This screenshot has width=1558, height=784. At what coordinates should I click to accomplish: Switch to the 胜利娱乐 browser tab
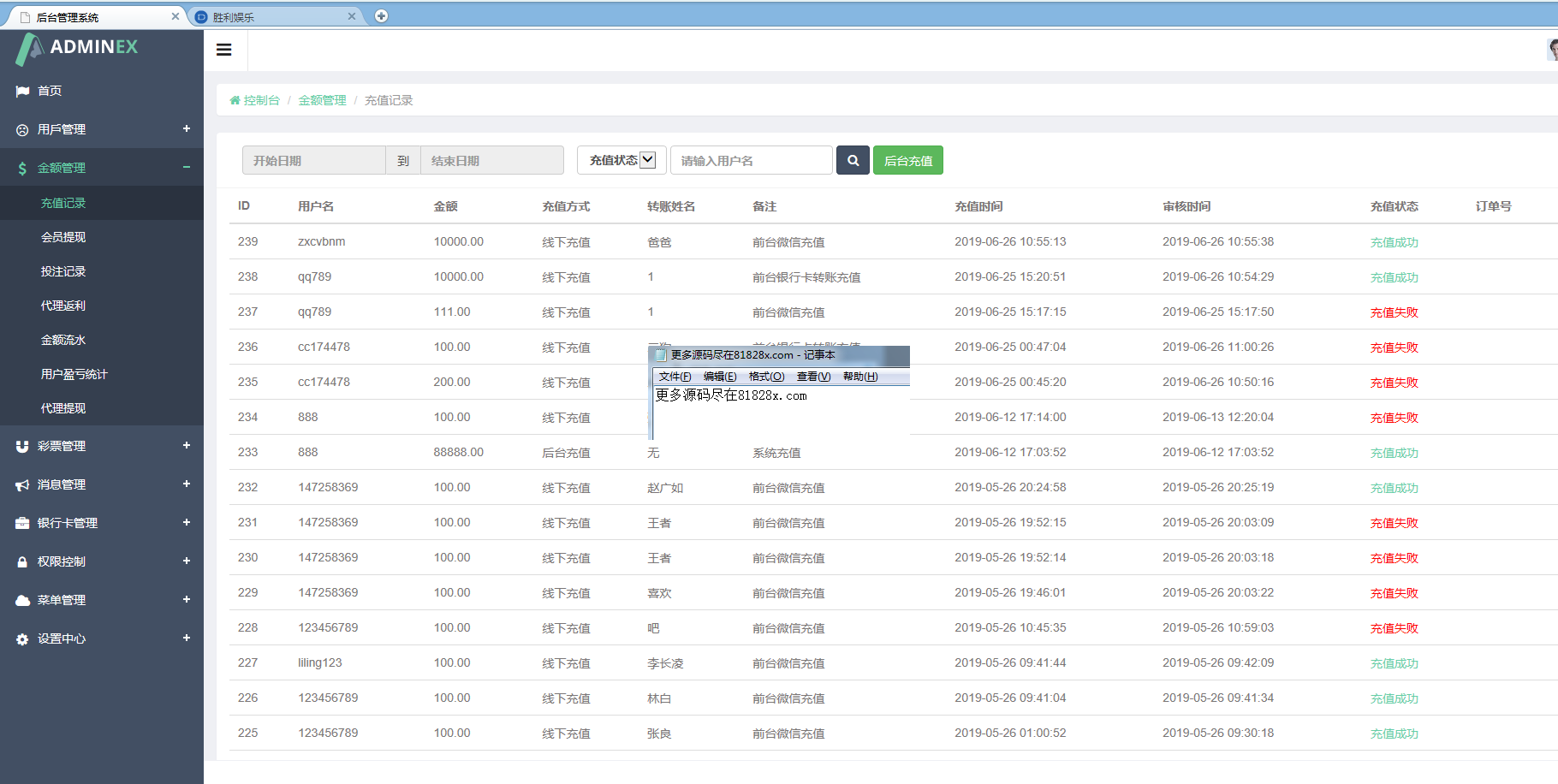[274, 17]
